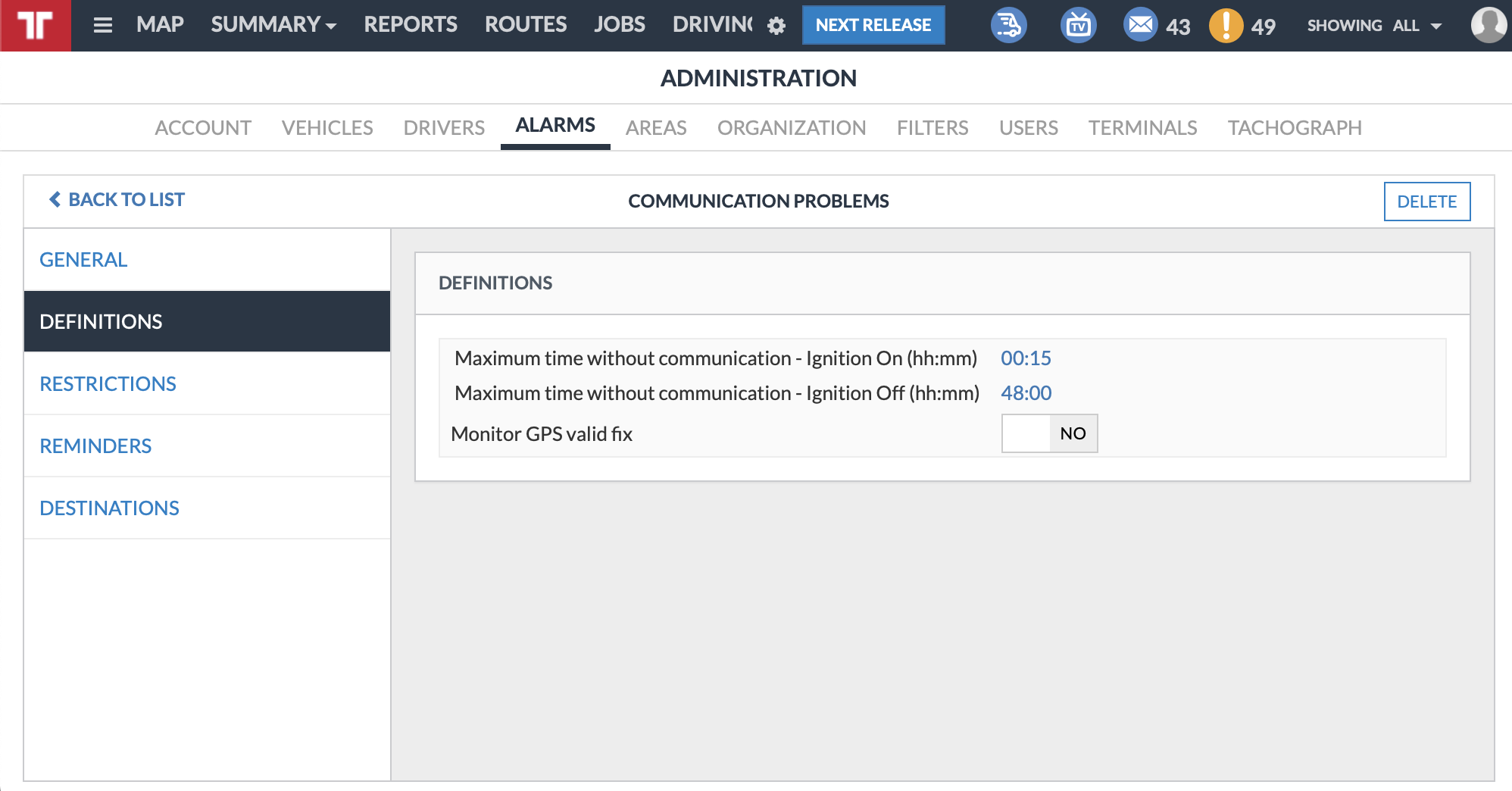Switch to the Tachograph tab

point(1295,127)
